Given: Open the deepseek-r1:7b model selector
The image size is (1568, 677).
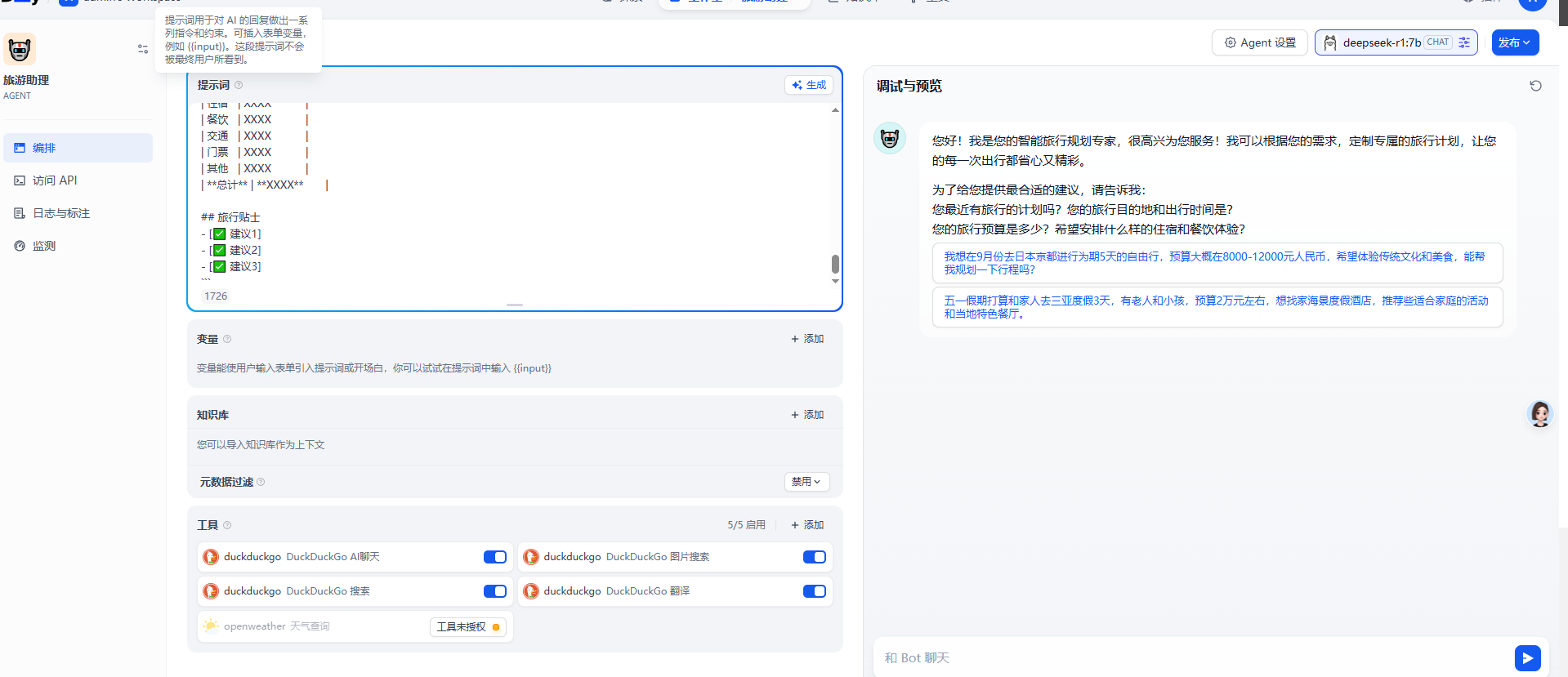Looking at the screenshot, I should (x=1396, y=42).
